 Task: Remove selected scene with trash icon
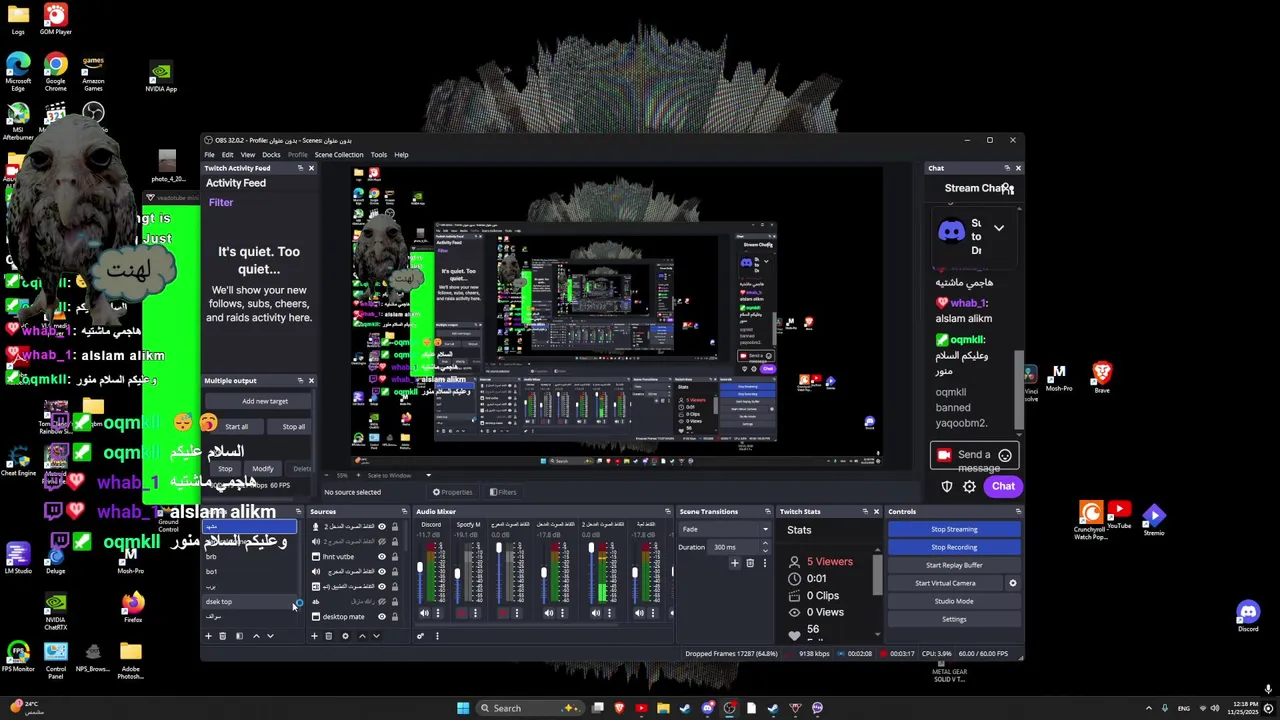(223, 636)
